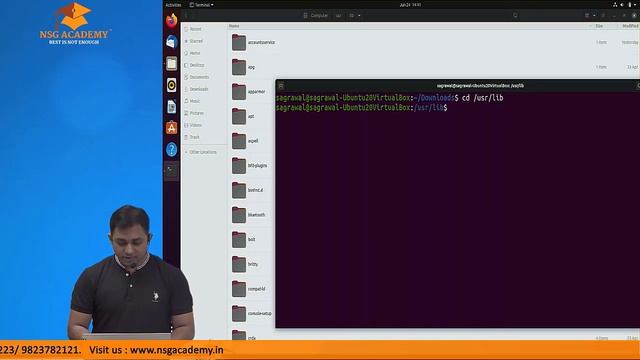Viewport: 640px width, 360px height.
Task: Select the bolt folder icon
Action: coord(239,240)
